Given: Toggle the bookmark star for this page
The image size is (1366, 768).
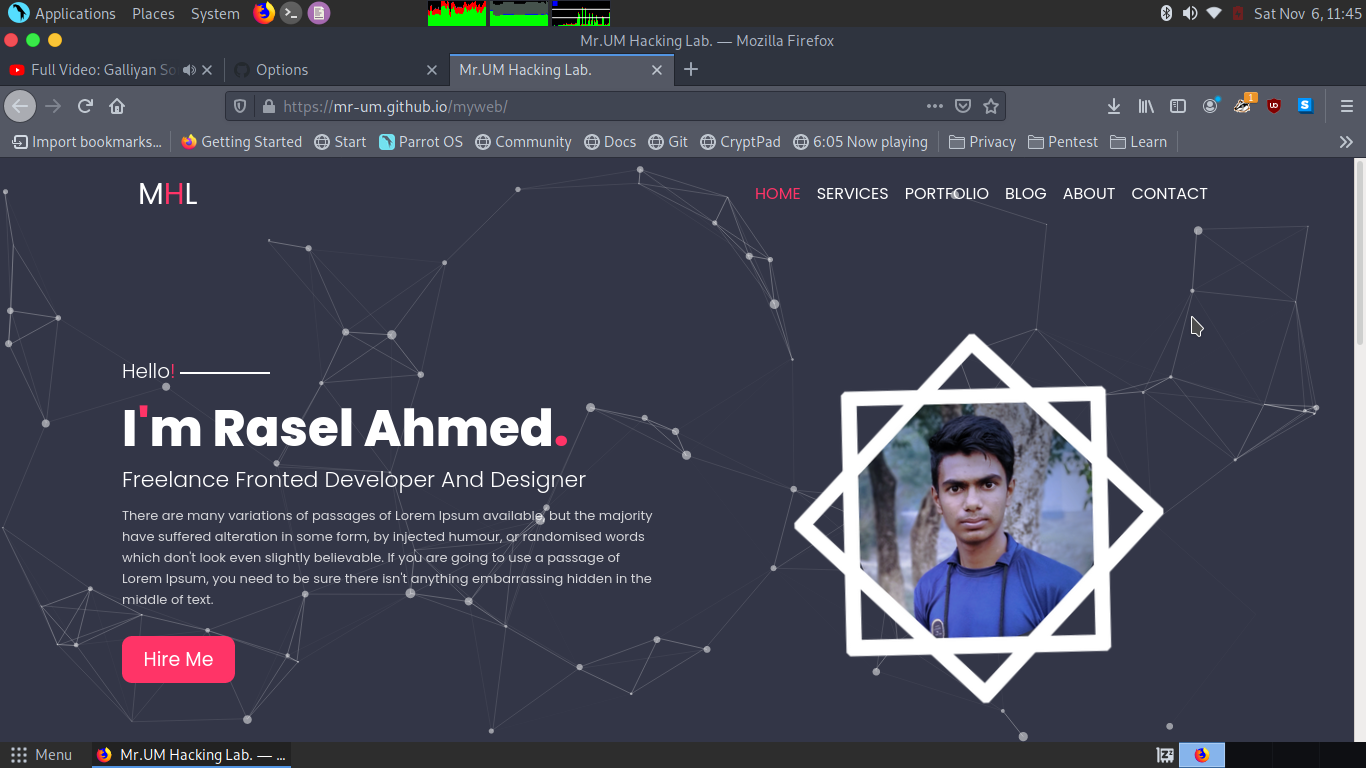Looking at the screenshot, I should 991,106.
